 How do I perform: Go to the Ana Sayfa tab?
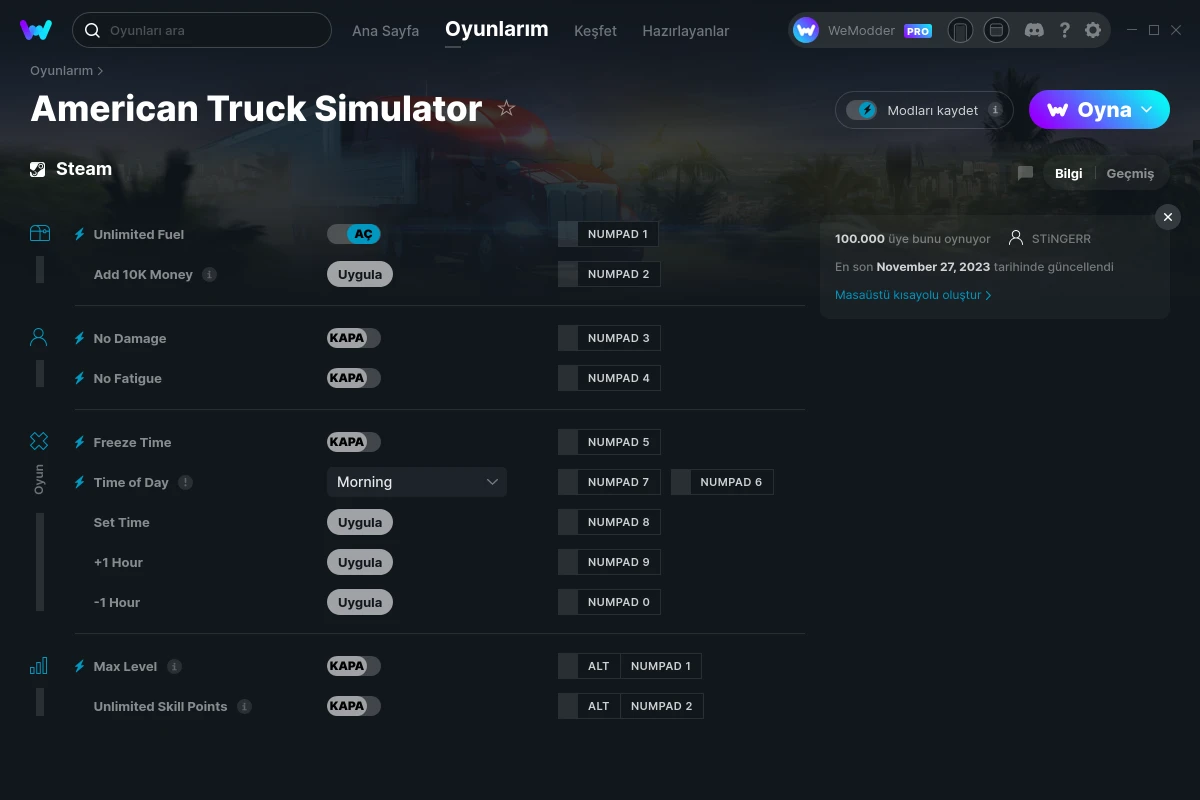tap(385, 31)
